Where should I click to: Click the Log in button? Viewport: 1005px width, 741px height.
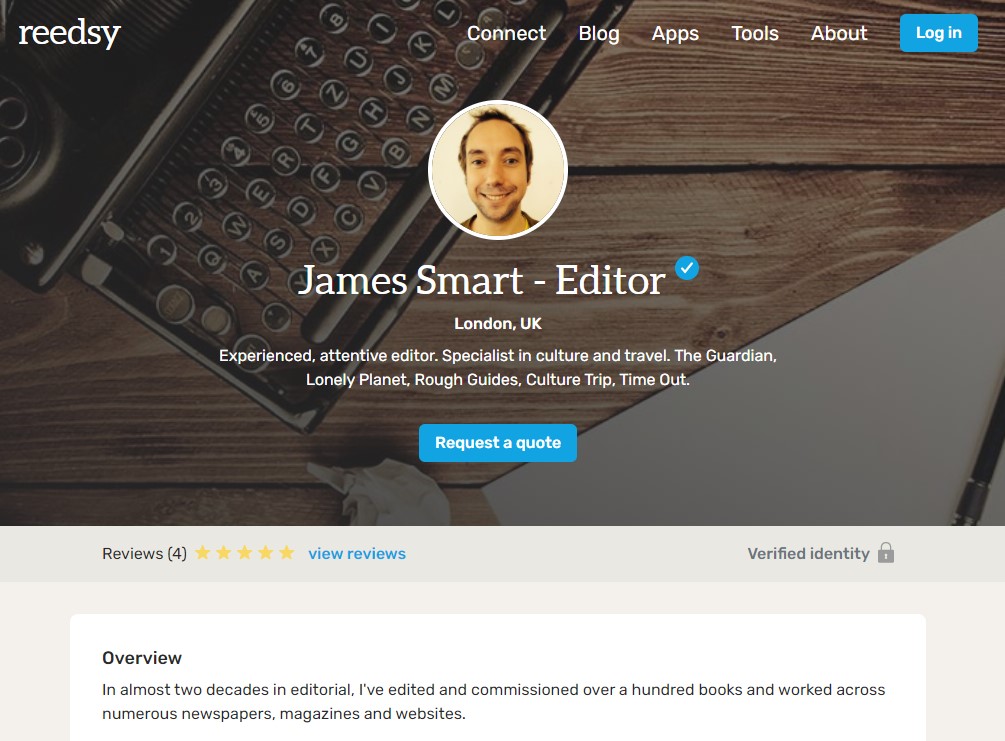coord(939,33)
